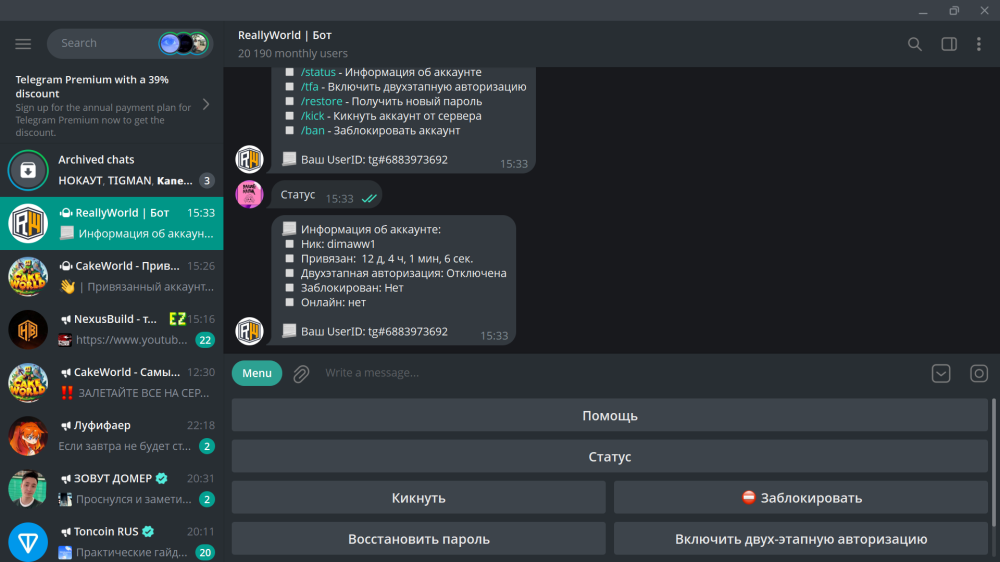This screenshot has width=1000, height=562.
Task: Click the pink user avatar beside Статус message
Action: point(249,195)
